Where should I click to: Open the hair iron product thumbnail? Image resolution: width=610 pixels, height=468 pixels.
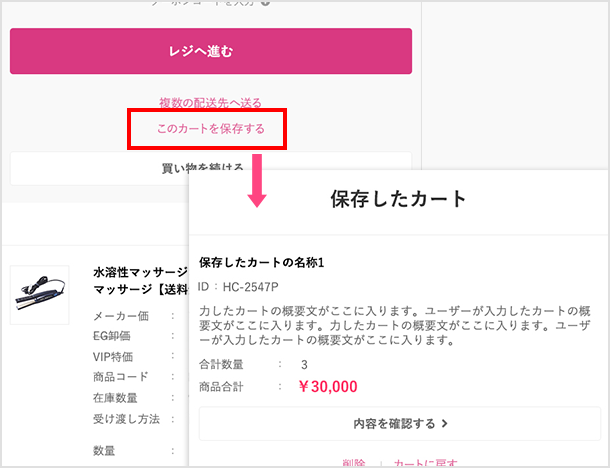pyautogui.click(x=40, y=294)
